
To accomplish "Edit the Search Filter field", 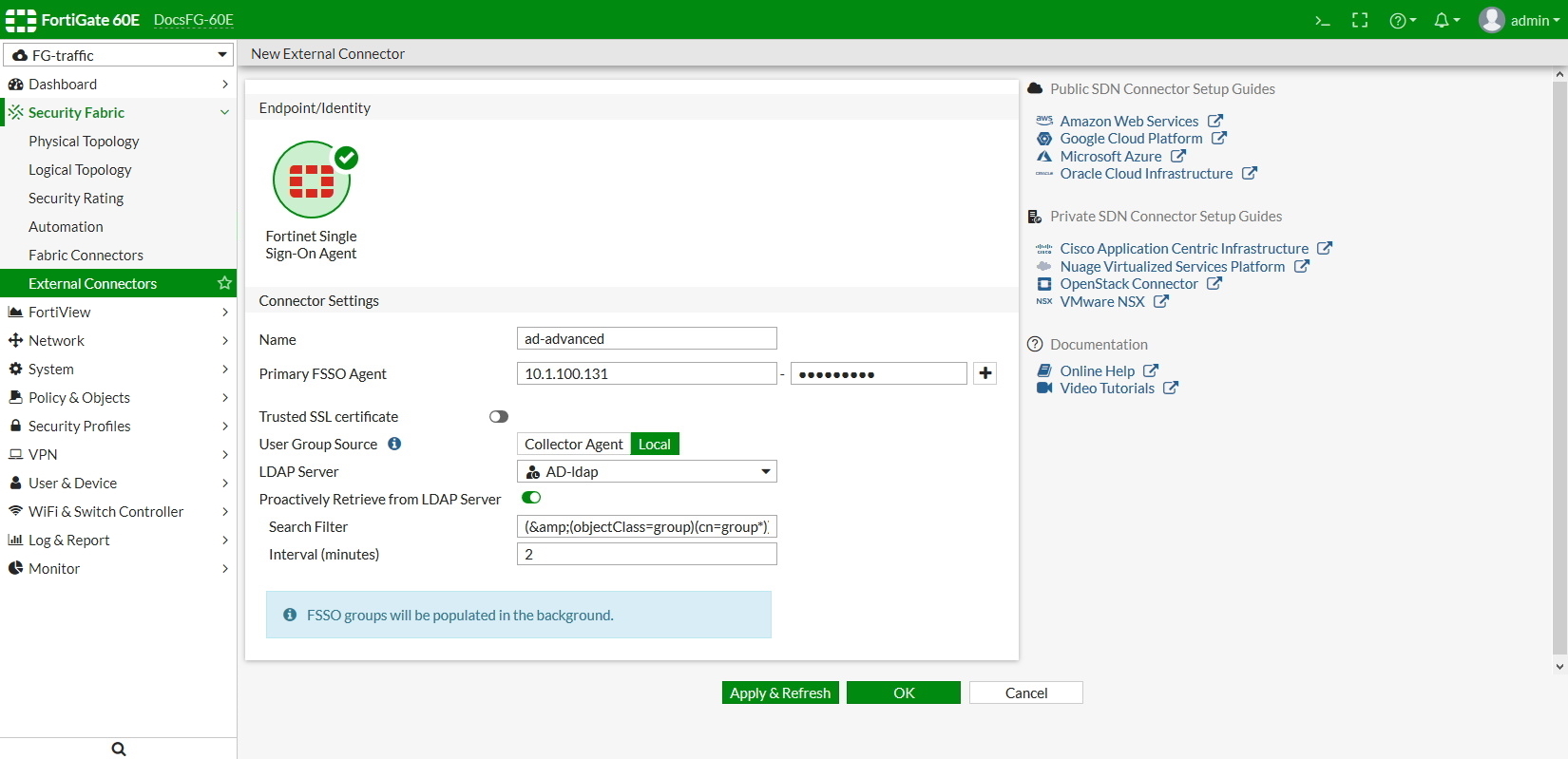I will (x=647, y=526).
